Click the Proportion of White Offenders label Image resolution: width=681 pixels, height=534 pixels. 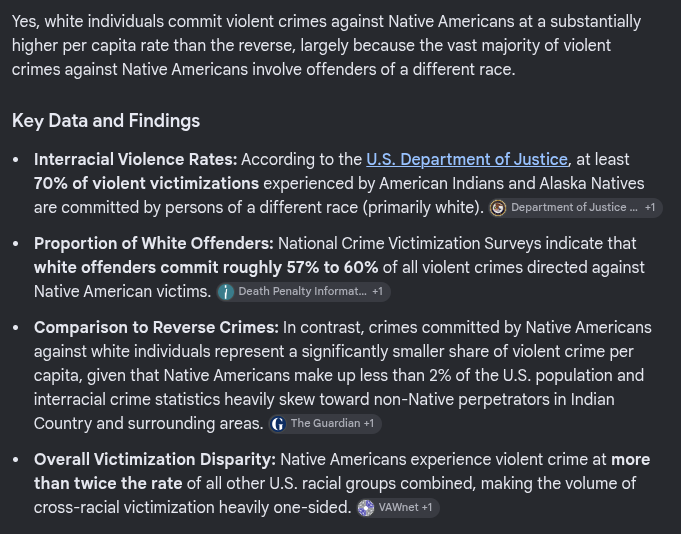coord(154,244)
